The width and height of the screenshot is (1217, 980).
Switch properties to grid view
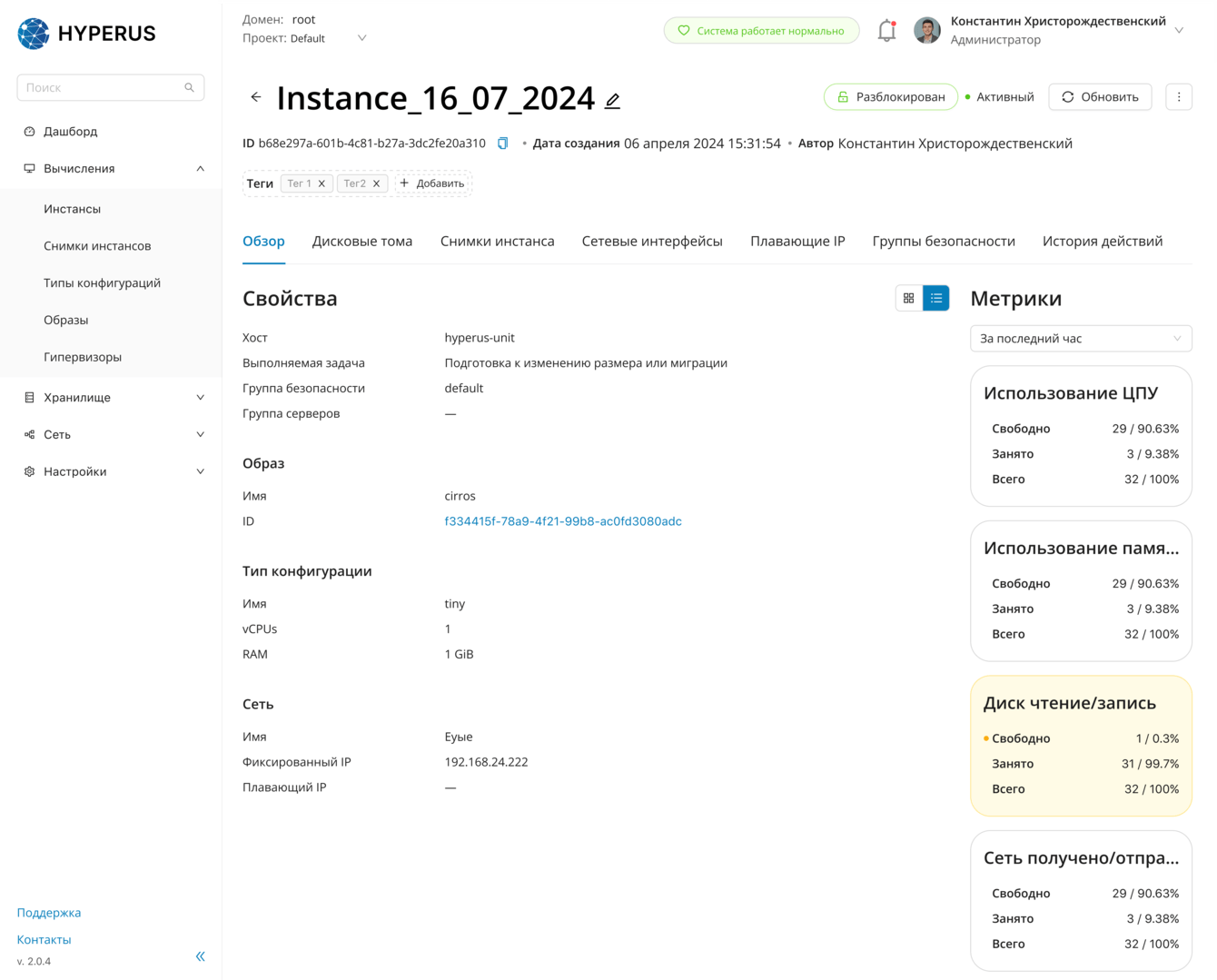(x=909, y=298)
